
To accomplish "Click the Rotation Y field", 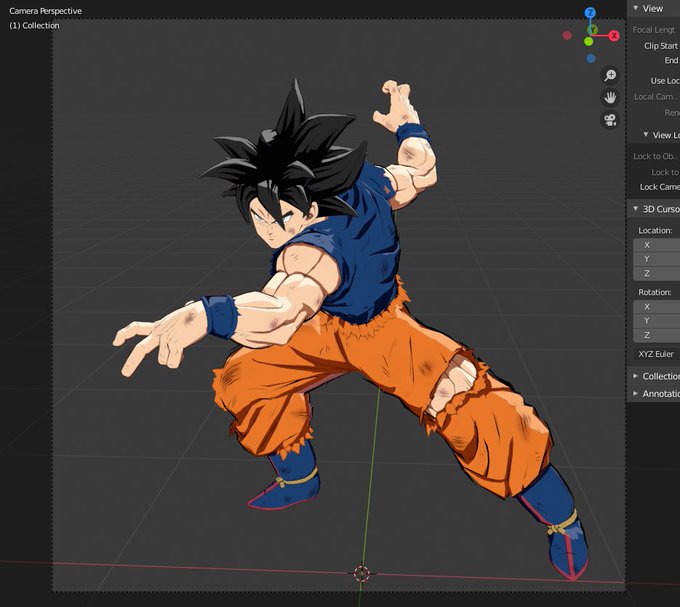I will [x=657, y=320].
